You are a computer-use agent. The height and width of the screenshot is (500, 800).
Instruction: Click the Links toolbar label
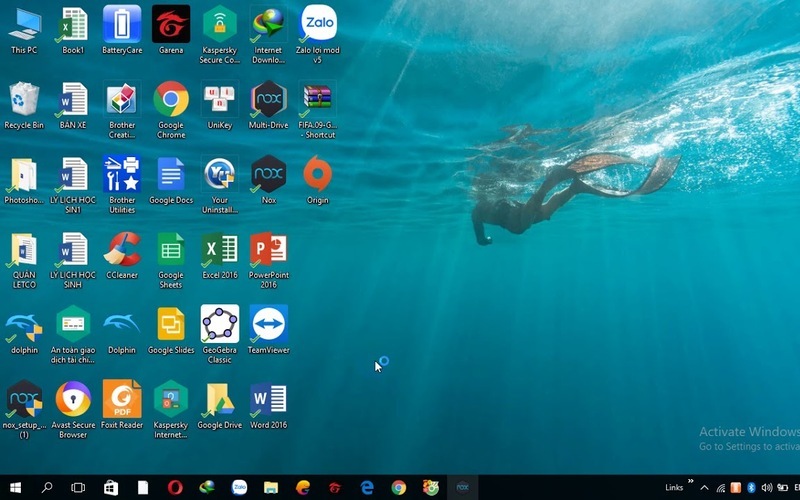[674, 488]
